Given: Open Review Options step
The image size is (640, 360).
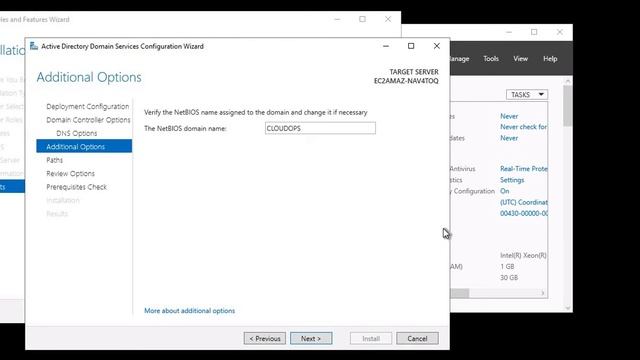Looking at the screenshot, I should click(x=70, y=173).
